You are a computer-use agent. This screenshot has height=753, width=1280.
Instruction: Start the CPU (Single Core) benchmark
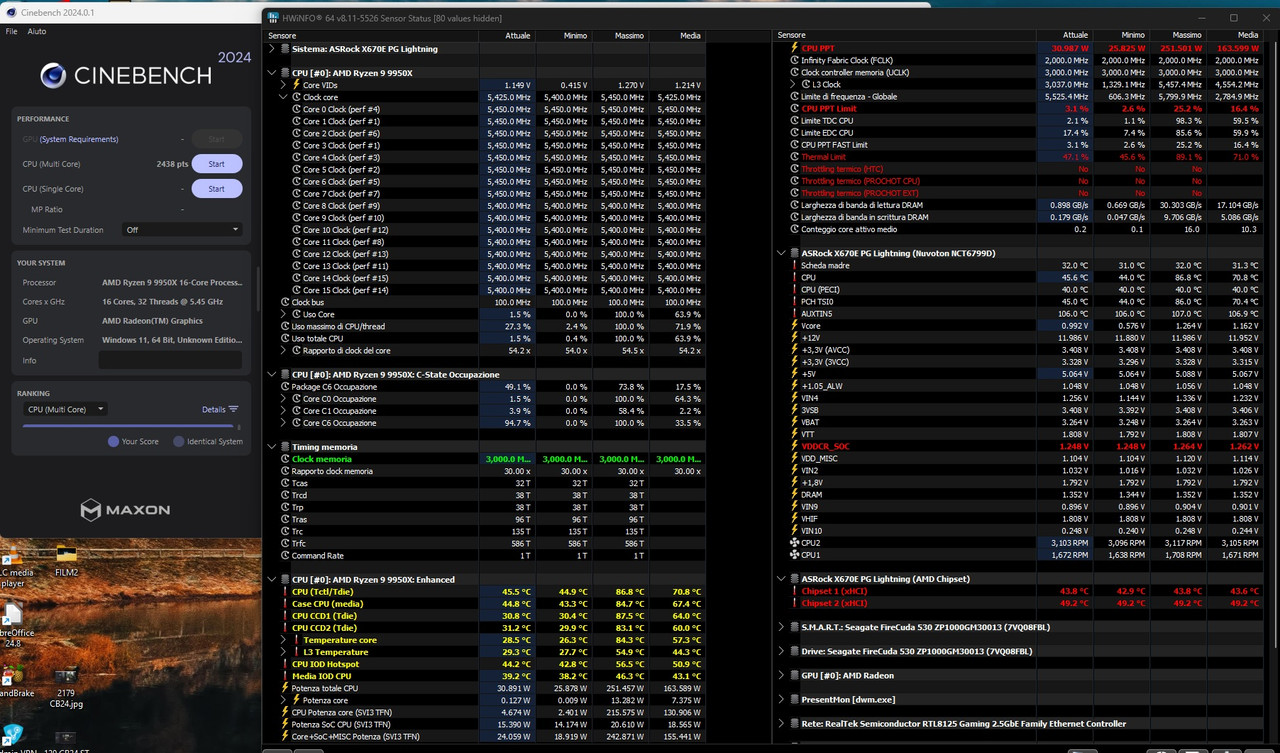click(217, 189)
